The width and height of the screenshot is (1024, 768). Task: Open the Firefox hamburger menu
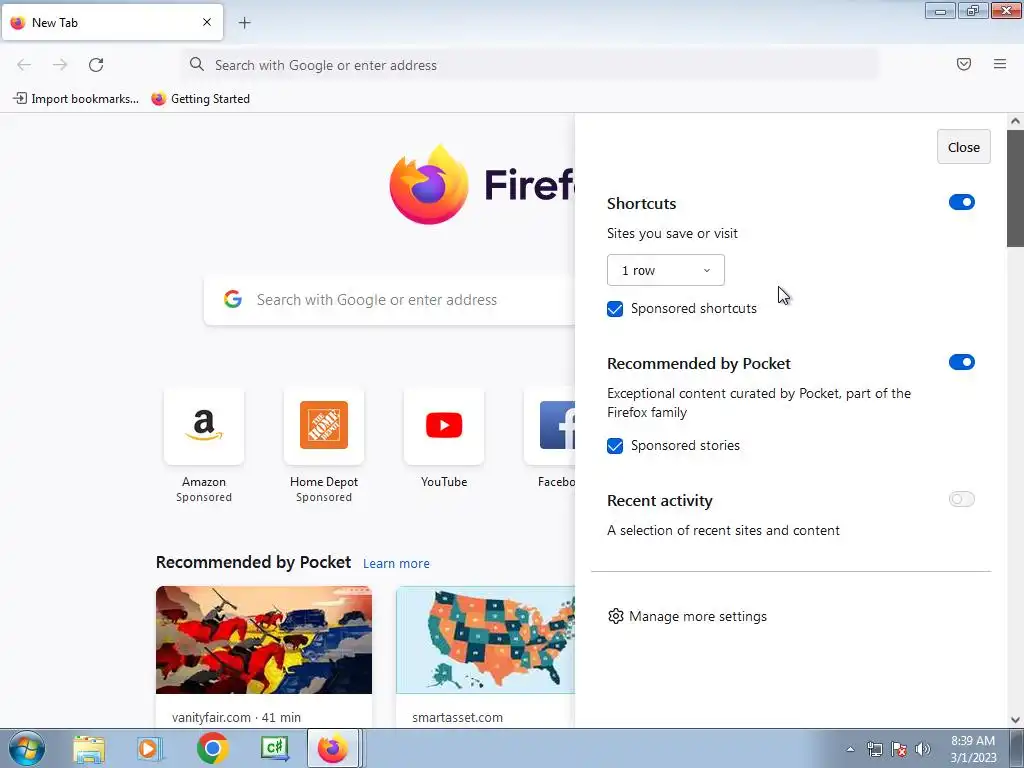(999, 64)
